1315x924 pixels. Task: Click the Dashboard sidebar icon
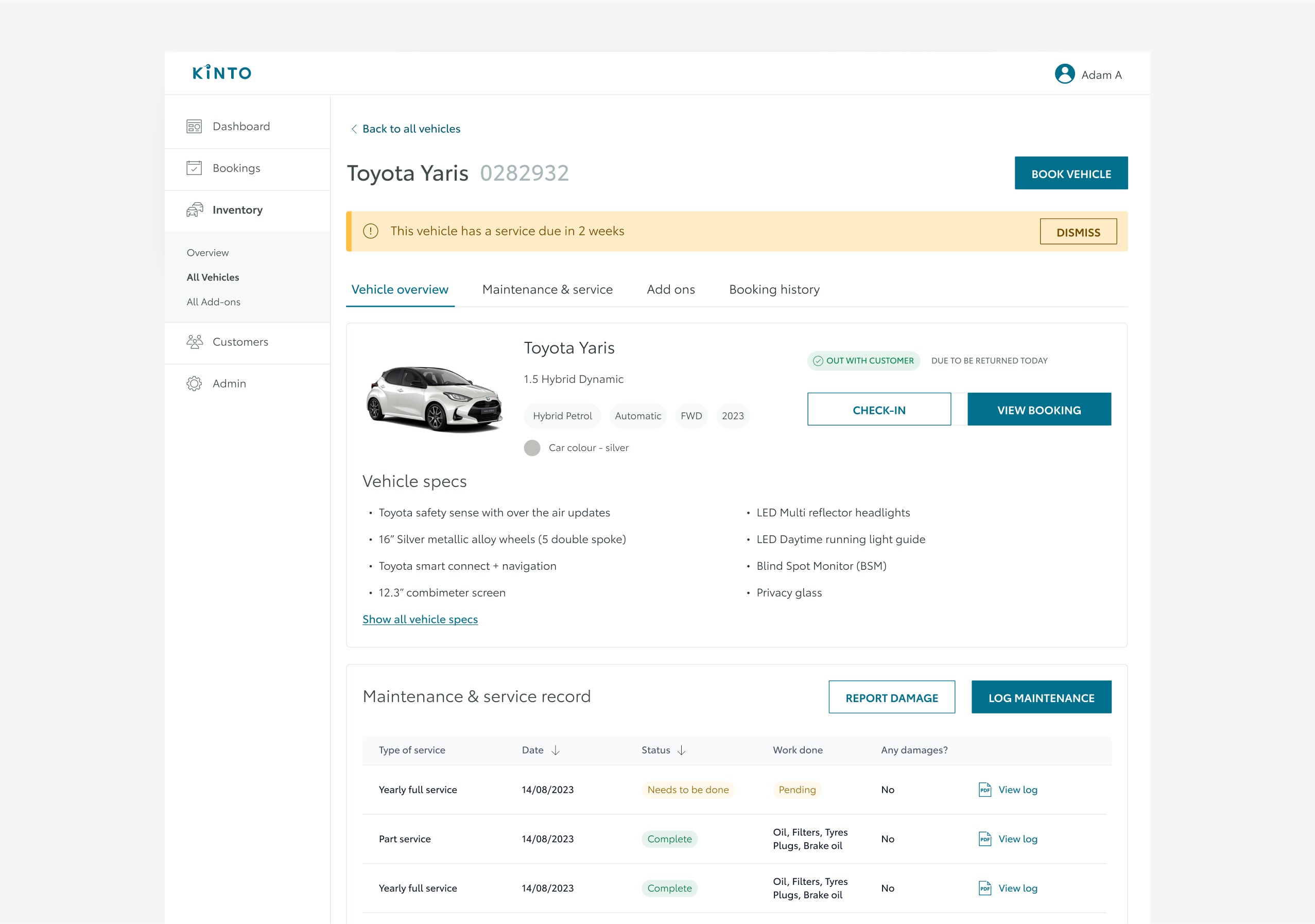194,127
